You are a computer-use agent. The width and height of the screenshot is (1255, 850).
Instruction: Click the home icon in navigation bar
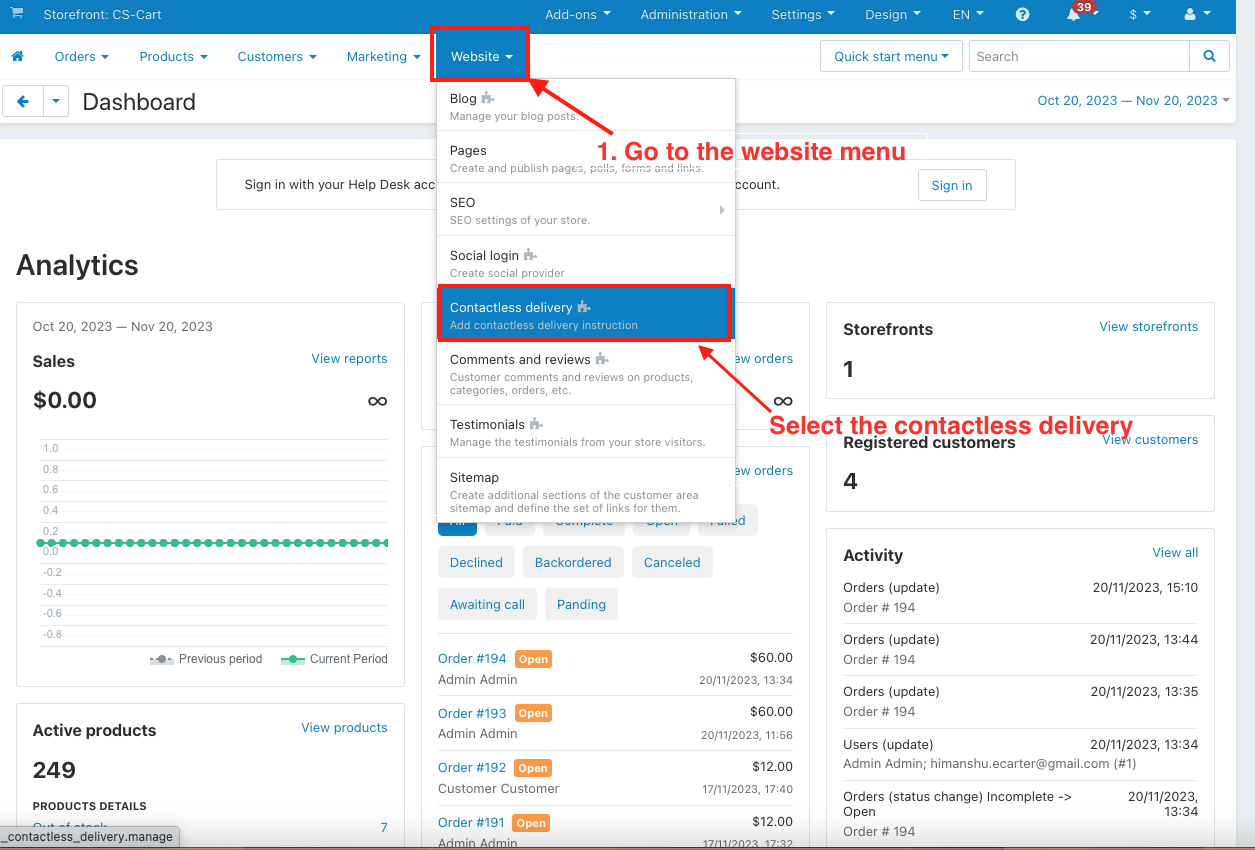(17, 56)
